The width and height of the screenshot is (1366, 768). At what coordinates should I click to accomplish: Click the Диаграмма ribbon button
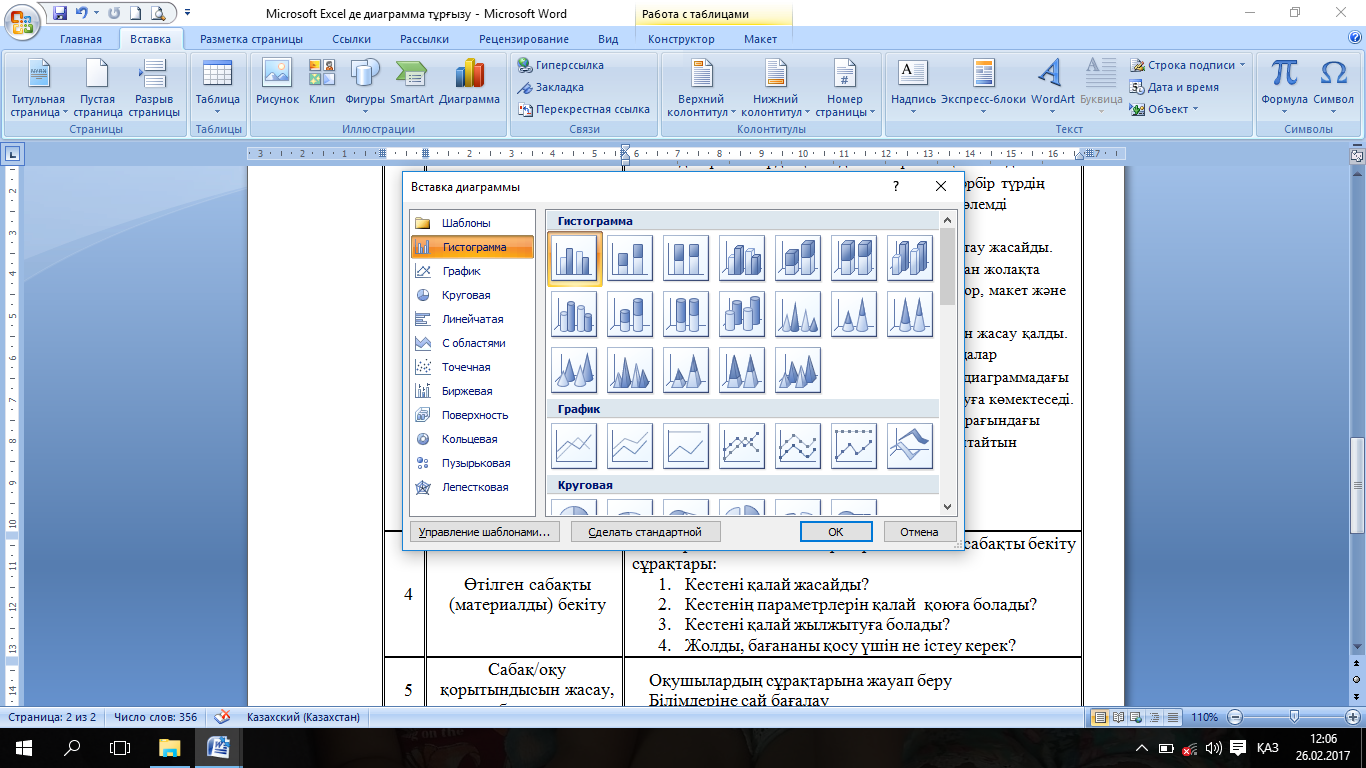[x=469, y=83]
